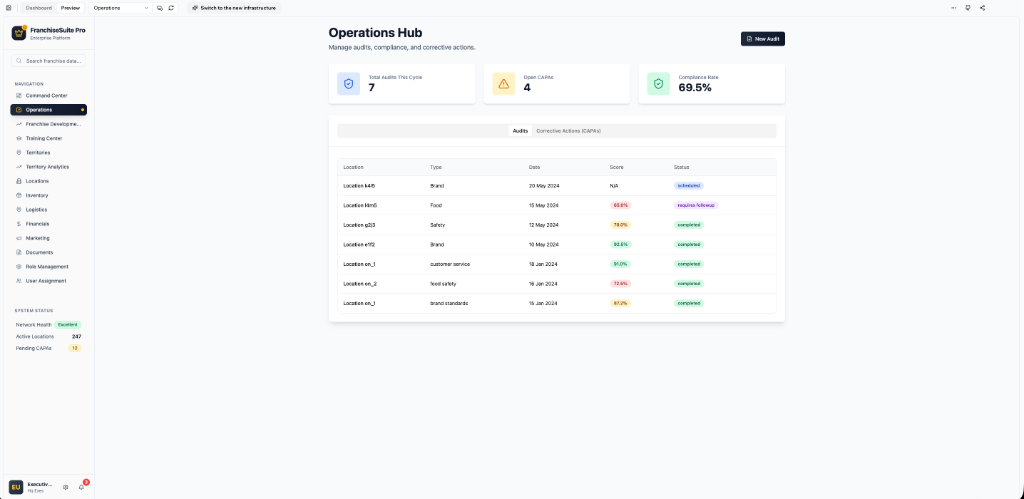This screenshot has width=1024, height=499.
Task: Open Financials in the sidebar navigation
Action: pos(48,224)
